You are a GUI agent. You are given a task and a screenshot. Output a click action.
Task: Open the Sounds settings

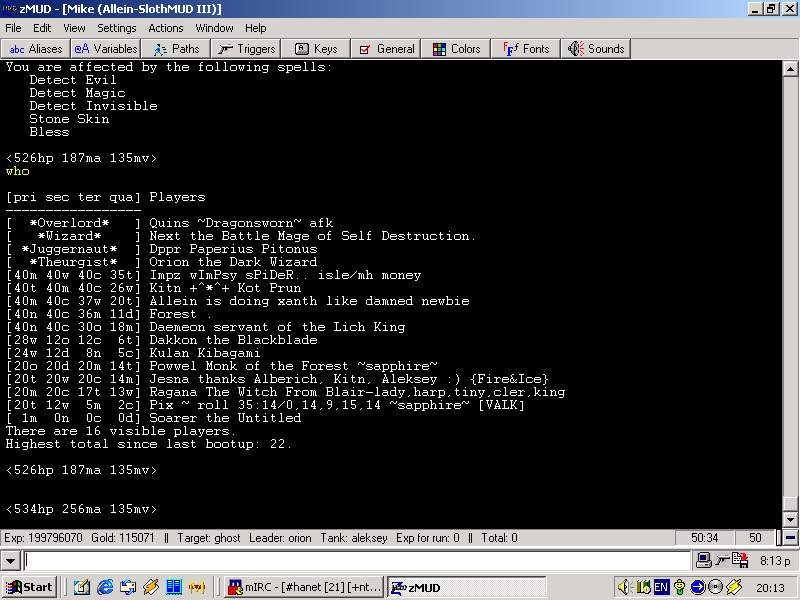[x=596, y=49]
